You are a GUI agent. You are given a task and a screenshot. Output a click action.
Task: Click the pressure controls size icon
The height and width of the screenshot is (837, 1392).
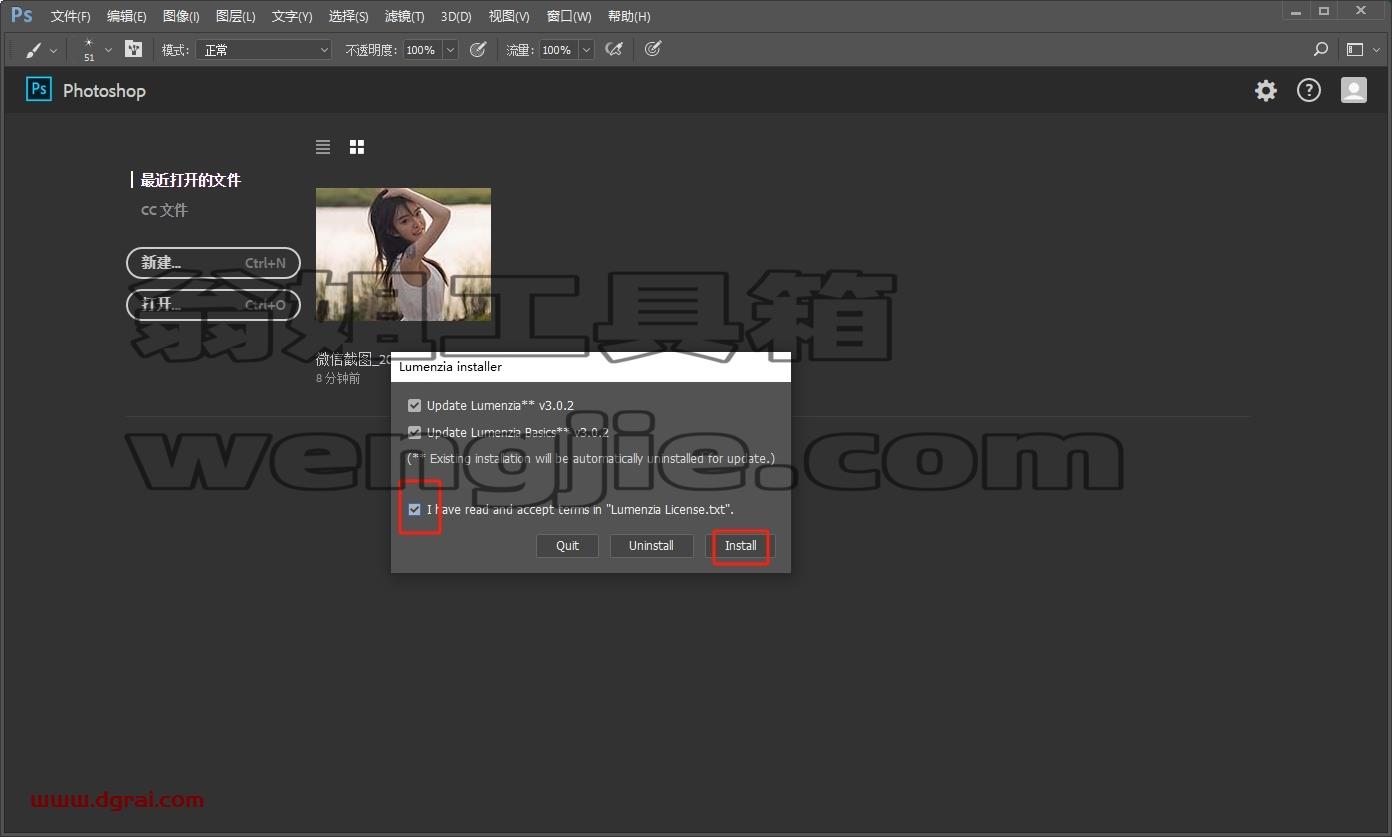click(653, 49)
